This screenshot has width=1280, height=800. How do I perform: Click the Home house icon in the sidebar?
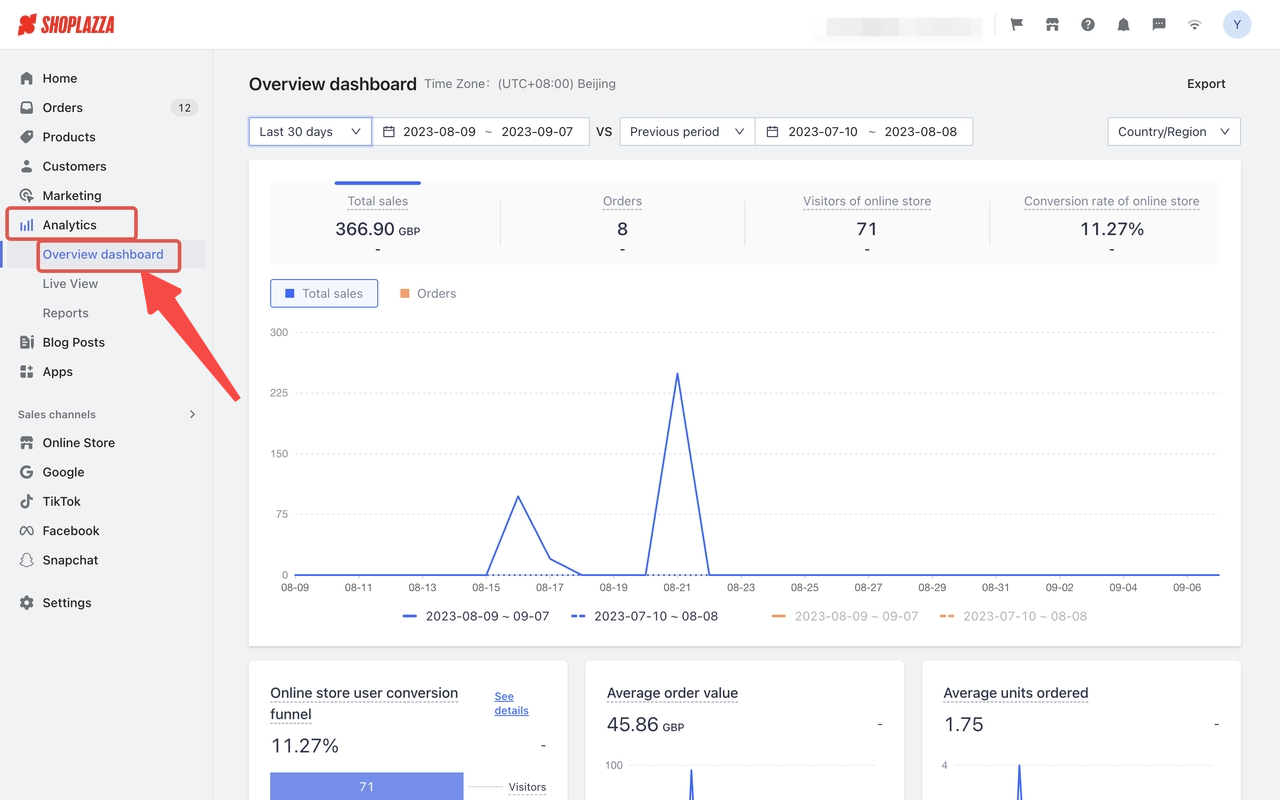click(x=27, y=78)
